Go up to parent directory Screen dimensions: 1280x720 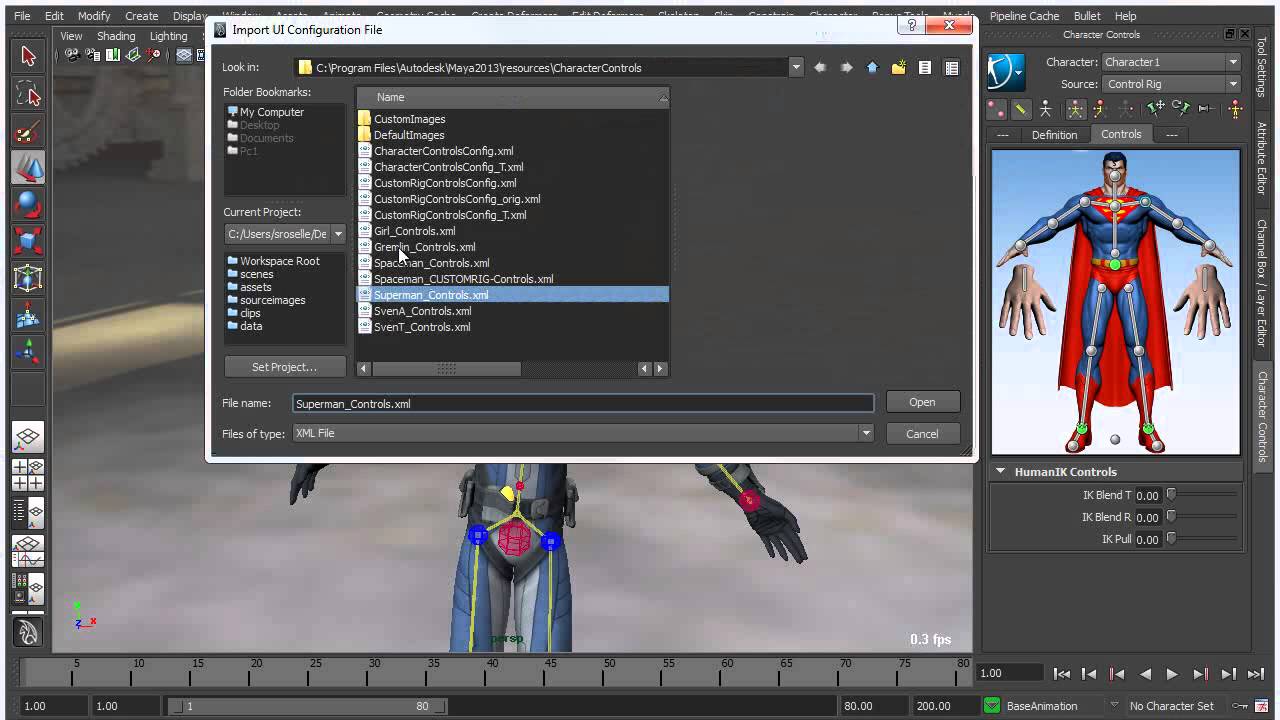[872, 68]
